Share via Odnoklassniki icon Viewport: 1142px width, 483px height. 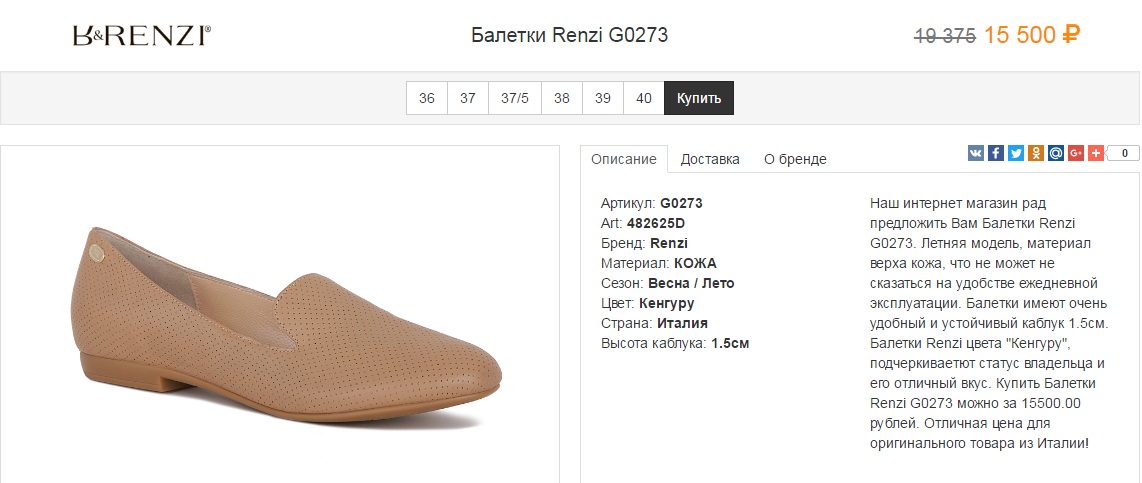(x=1036, y=153)
